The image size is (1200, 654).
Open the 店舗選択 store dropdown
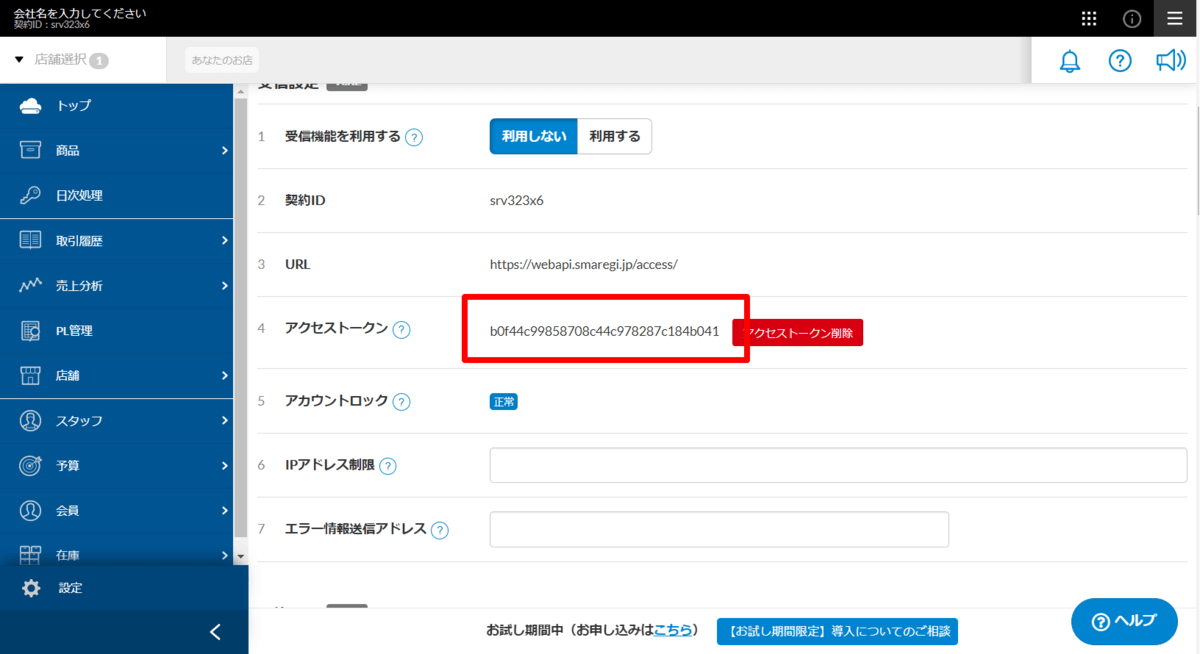click(x=62, y=60)
